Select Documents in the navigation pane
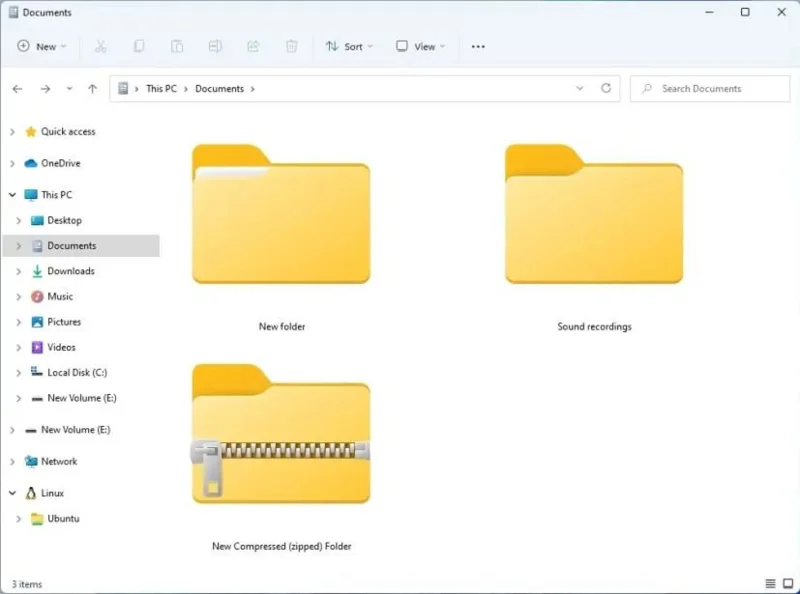Viewport: 800px width, 594px height. (x=81, y=246)
